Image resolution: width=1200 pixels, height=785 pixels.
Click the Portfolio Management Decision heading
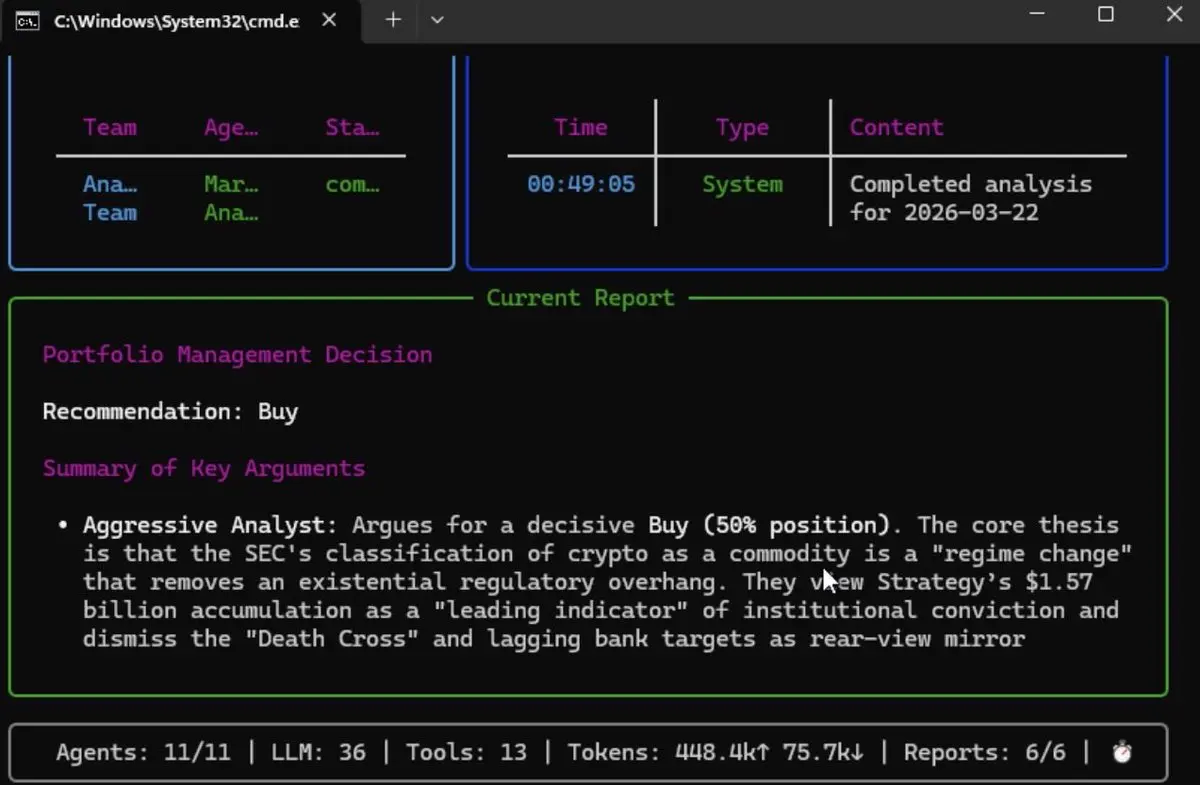237,355
